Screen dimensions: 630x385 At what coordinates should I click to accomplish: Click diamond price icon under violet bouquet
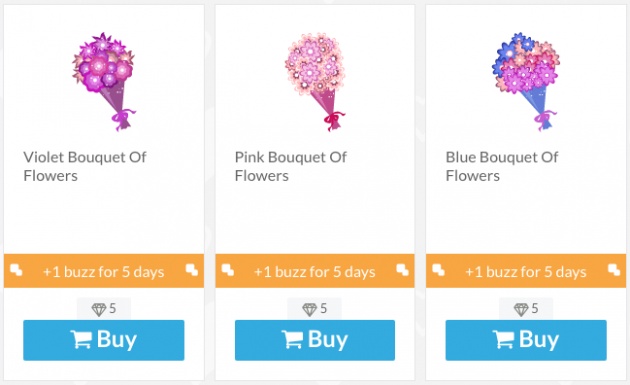(99, 309)
